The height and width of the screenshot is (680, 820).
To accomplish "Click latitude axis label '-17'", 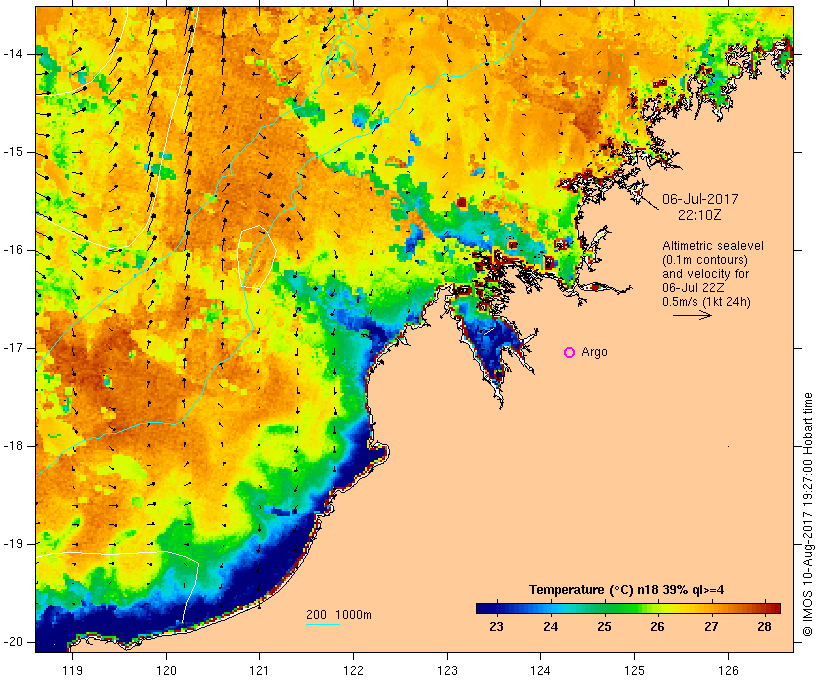I will tap(13, 348).
